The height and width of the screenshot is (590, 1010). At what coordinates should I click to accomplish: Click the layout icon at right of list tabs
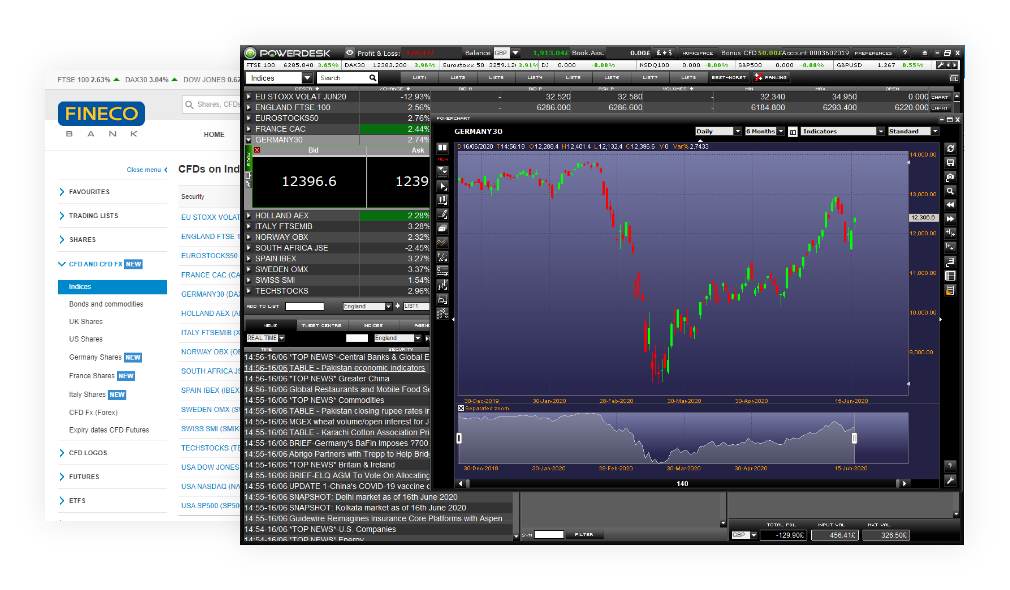click(954, 78)
